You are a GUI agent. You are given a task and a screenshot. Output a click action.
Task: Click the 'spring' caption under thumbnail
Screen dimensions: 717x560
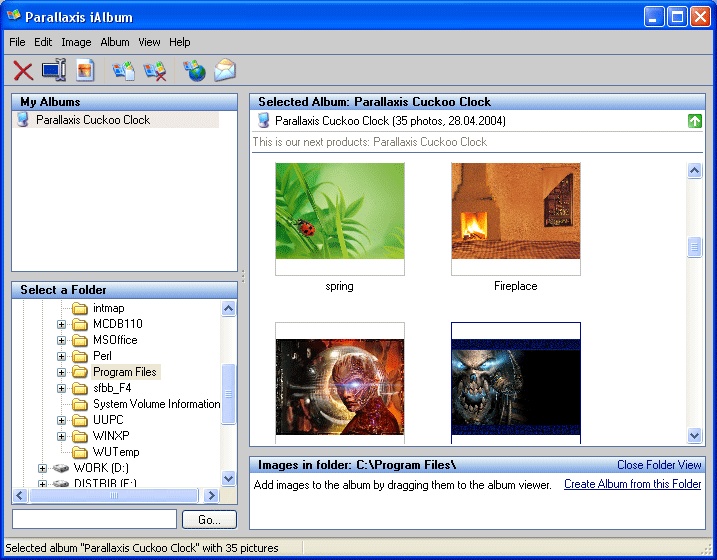339,287
